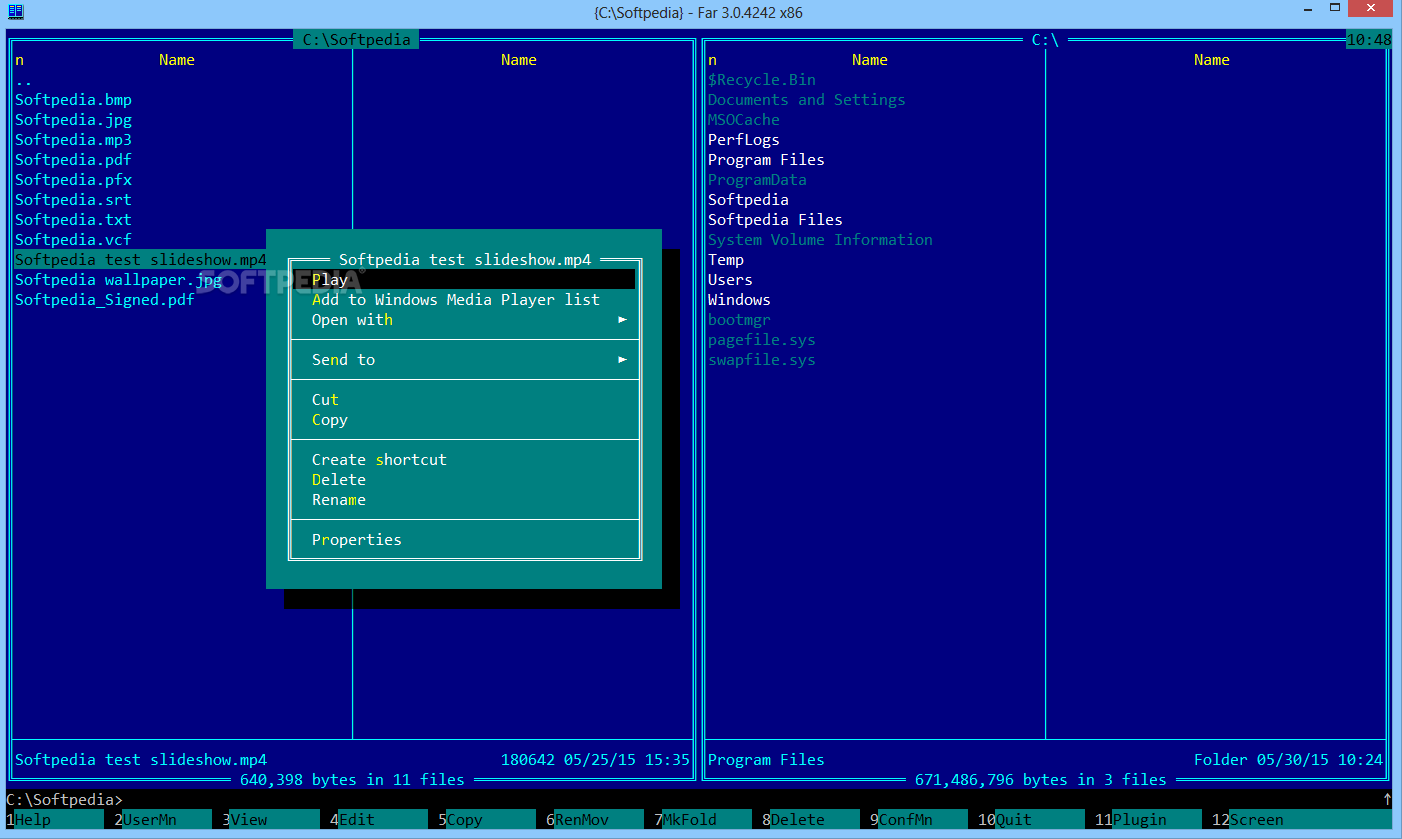
Task: Click the 4 Edit key bar button
Action: coord(378,820)
